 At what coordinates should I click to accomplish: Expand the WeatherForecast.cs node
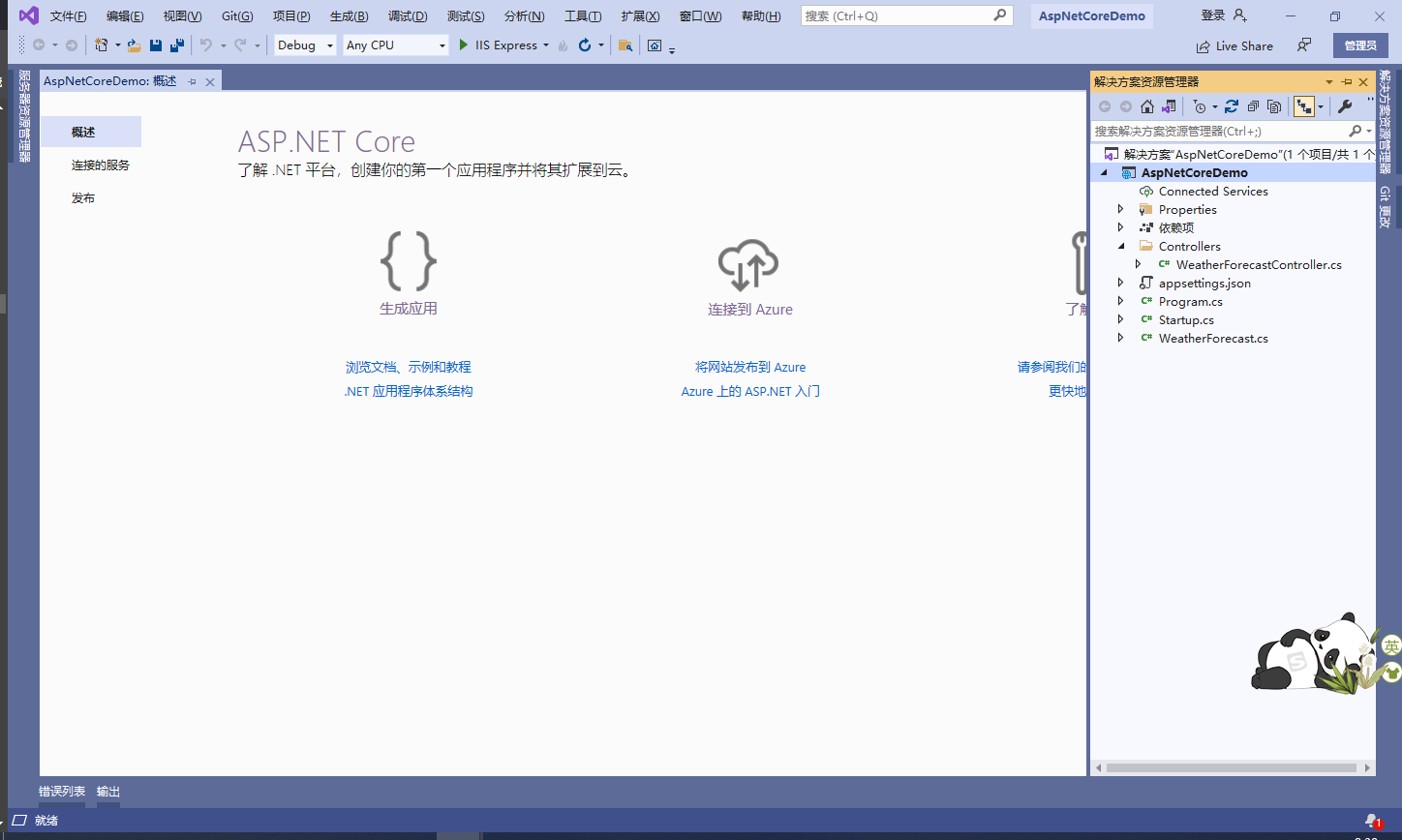pyautogui.click(x=1121, y=339)
